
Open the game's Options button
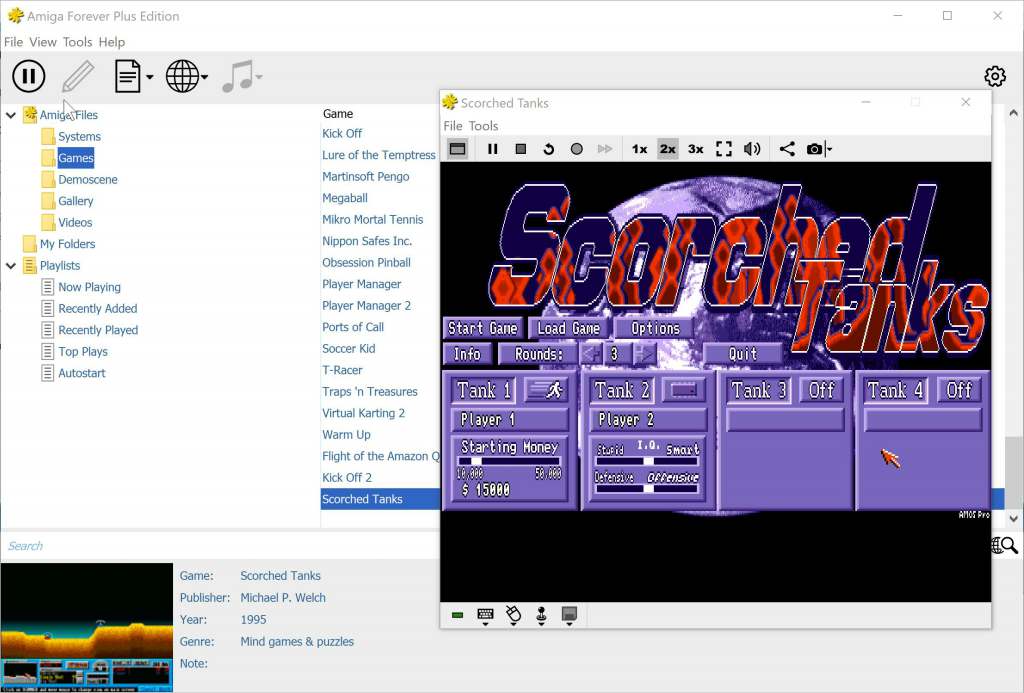[655, 328]
